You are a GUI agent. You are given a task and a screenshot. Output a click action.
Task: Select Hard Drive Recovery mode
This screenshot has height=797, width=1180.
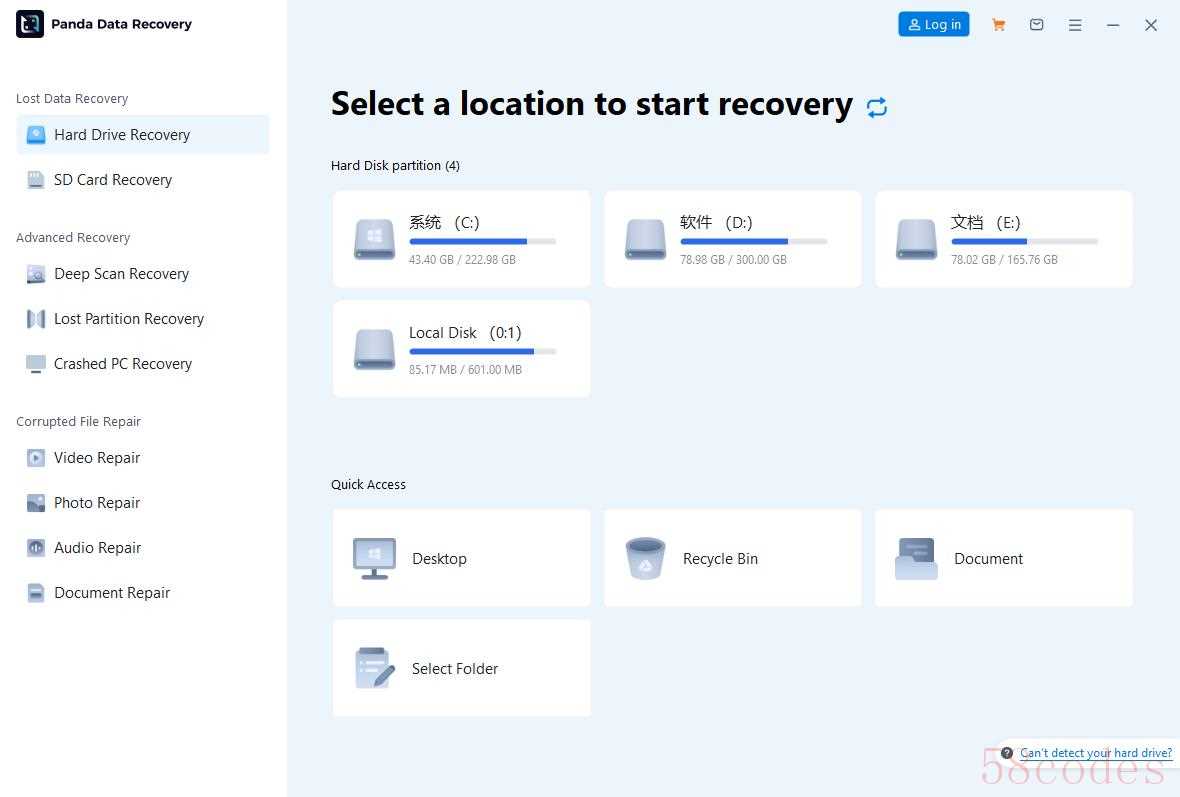(143, 135)
